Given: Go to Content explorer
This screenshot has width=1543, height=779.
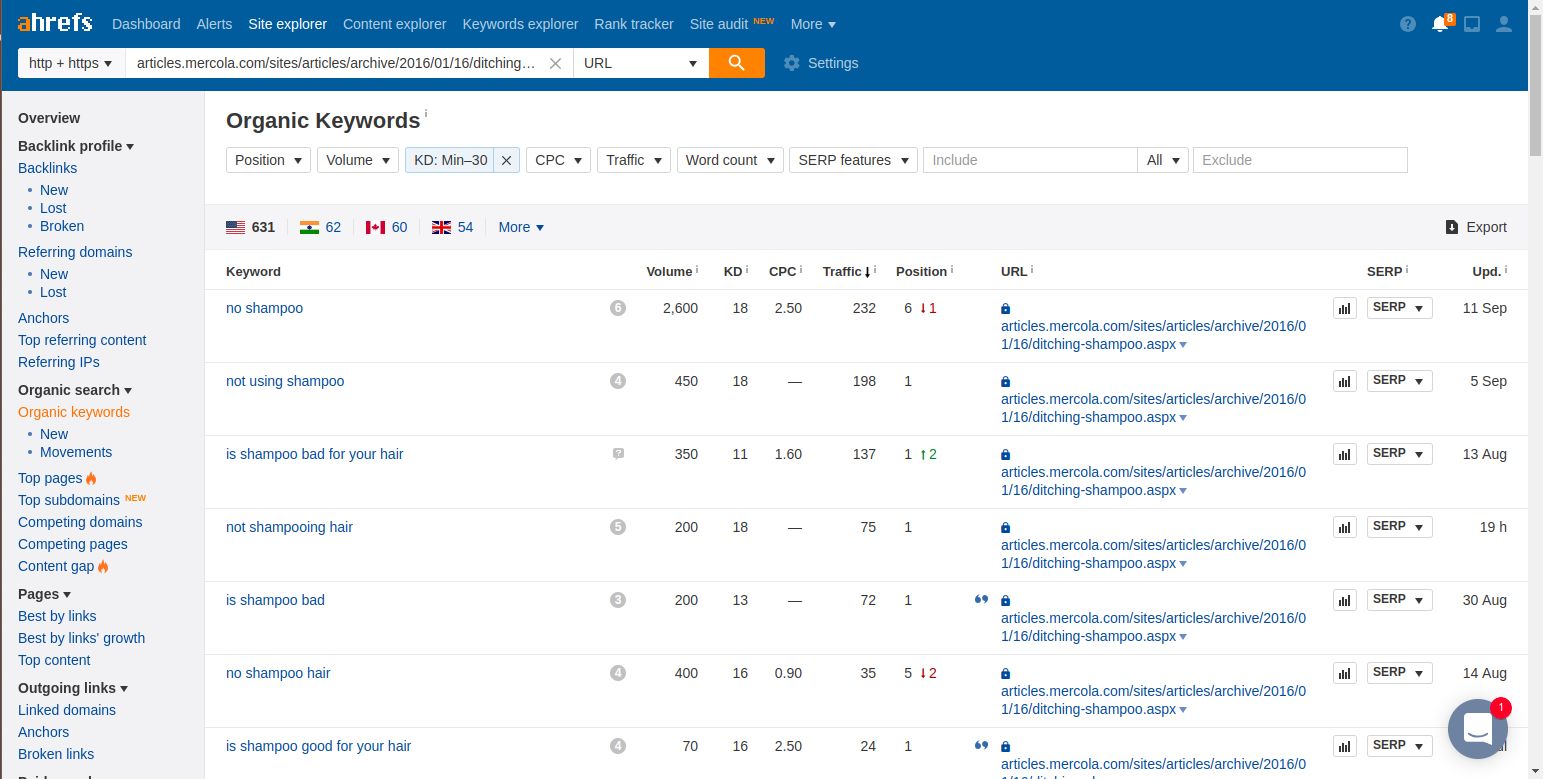Looking at the screenshot, I should [394, 24].
